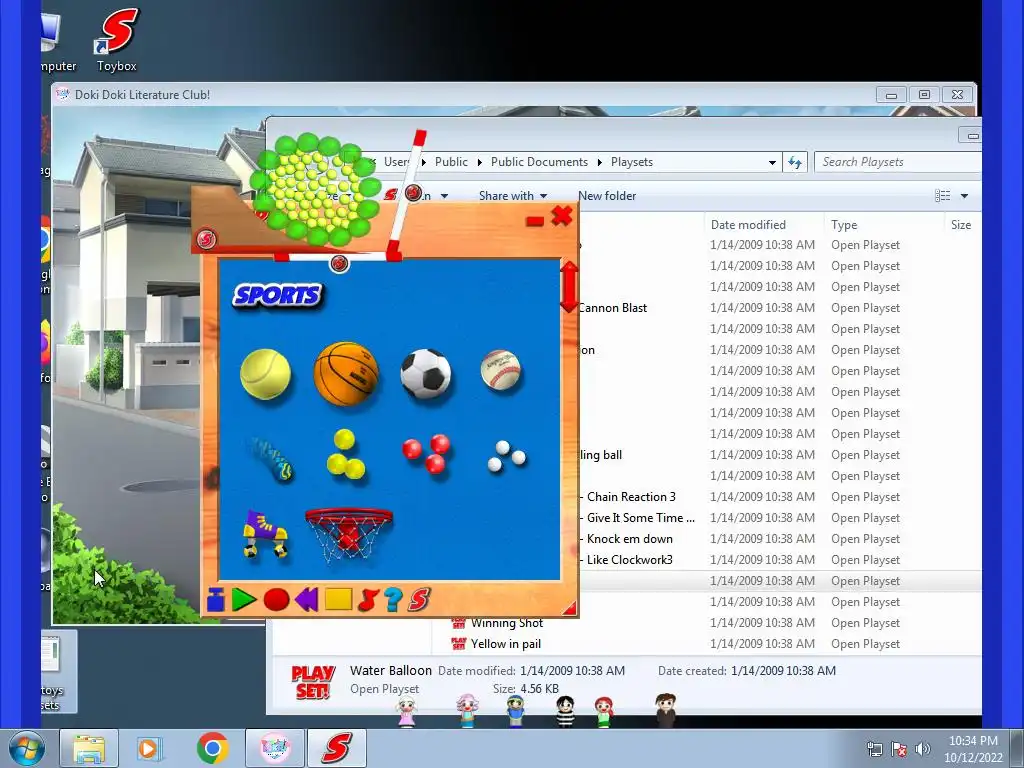1024x768 pixels.
Task: Open the Toybox desktop shortcut
Action: point(117,39)
